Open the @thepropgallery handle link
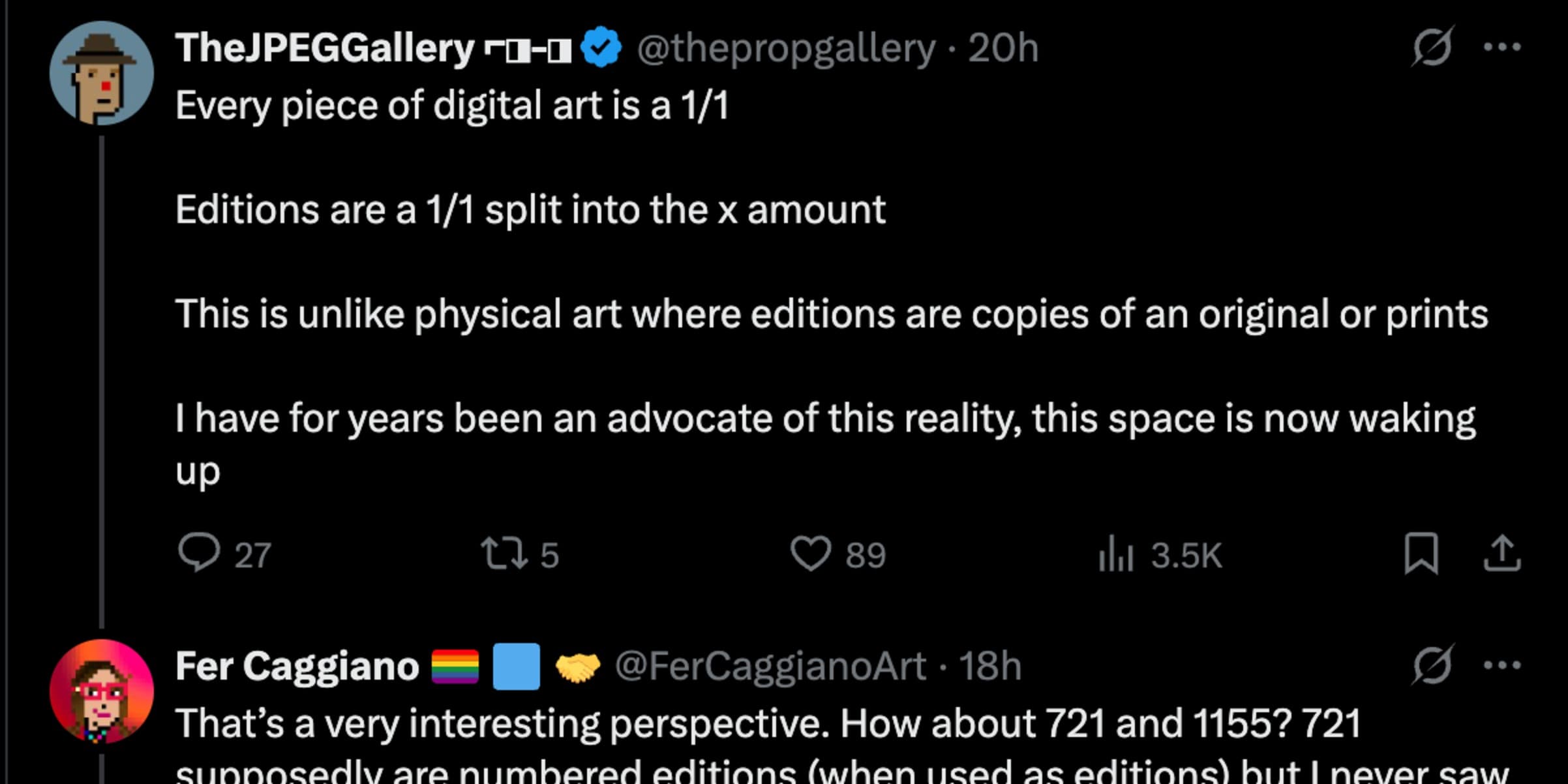Viewport: 1568px width, 784px height. click(x=785, y=48)
